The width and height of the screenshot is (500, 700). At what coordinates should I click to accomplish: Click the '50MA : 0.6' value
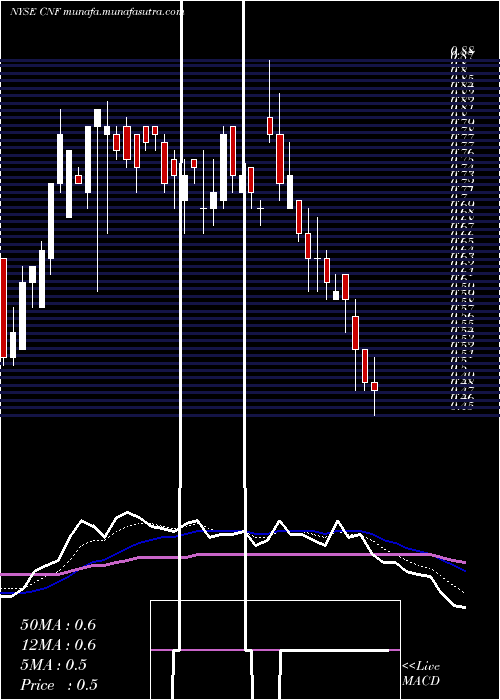pos(58,625)
